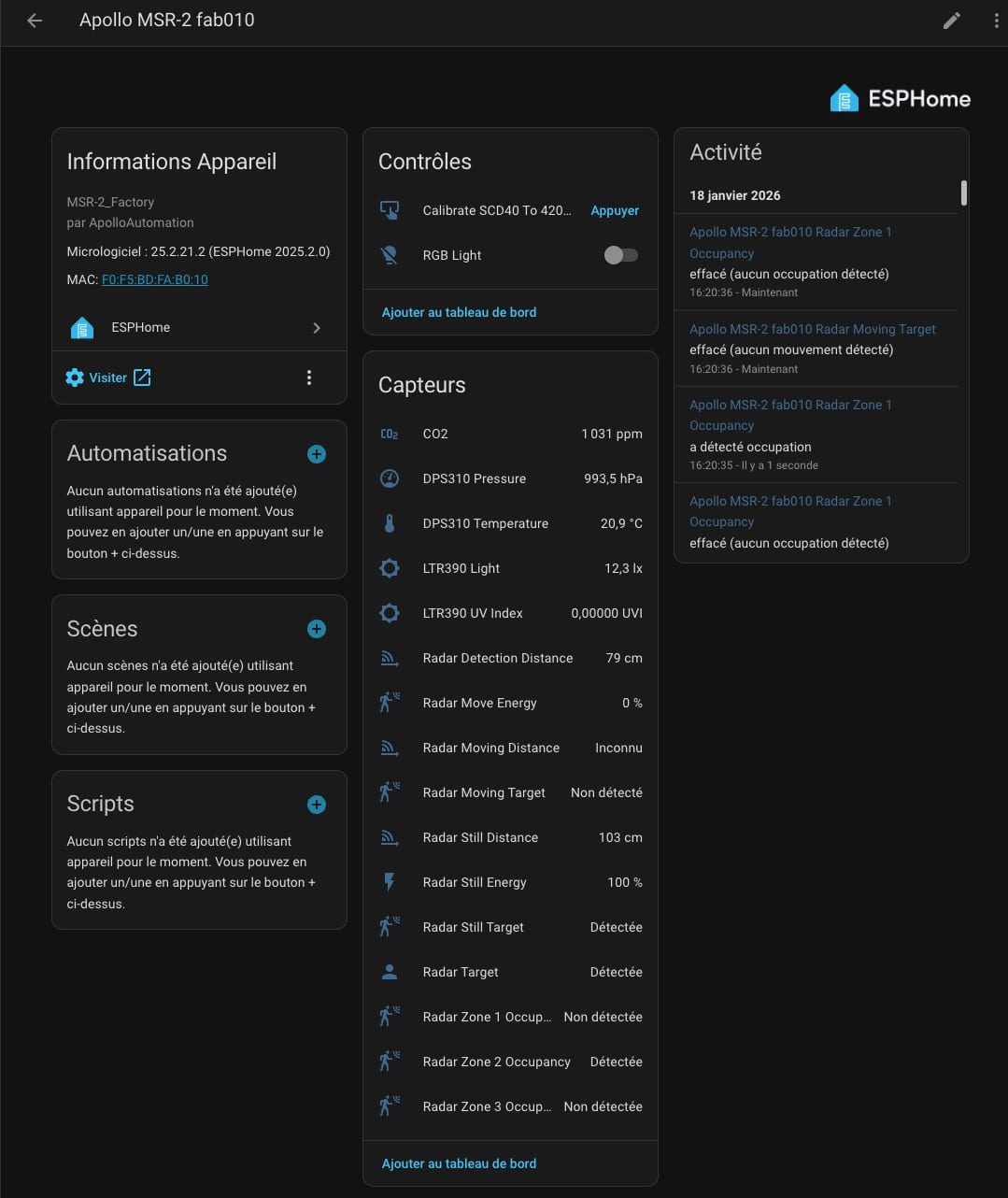
Task: Click the pencil edit icon
Action: pyautogui.click(x=951, y=21)
